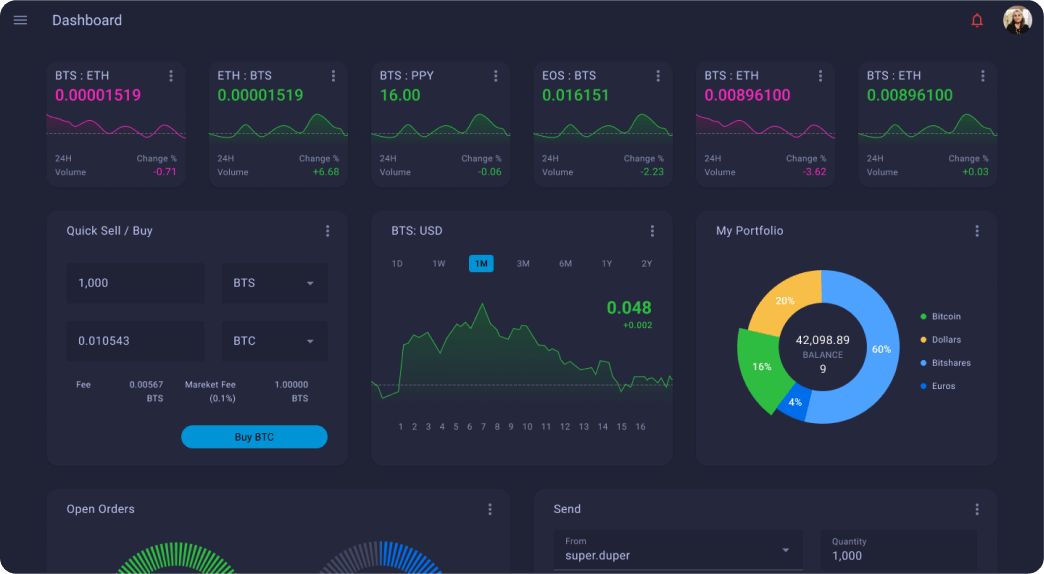Open the user profile avatar

pyautogui.click(x=1017, y=20)
